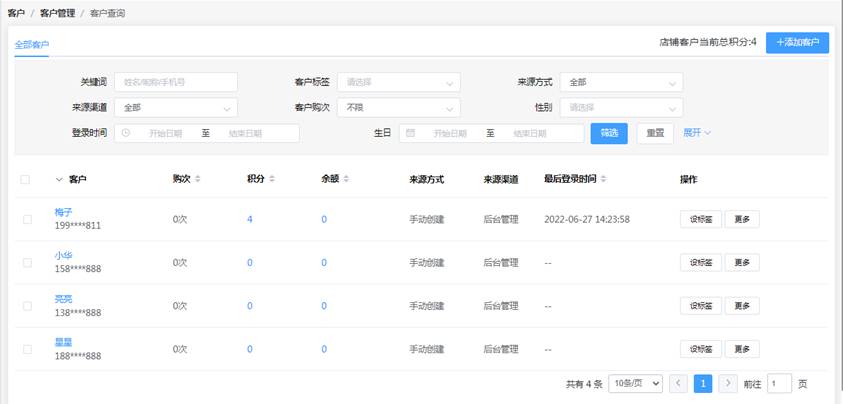
Task: Open customer link above 138****888
Action: pos(63,299)
